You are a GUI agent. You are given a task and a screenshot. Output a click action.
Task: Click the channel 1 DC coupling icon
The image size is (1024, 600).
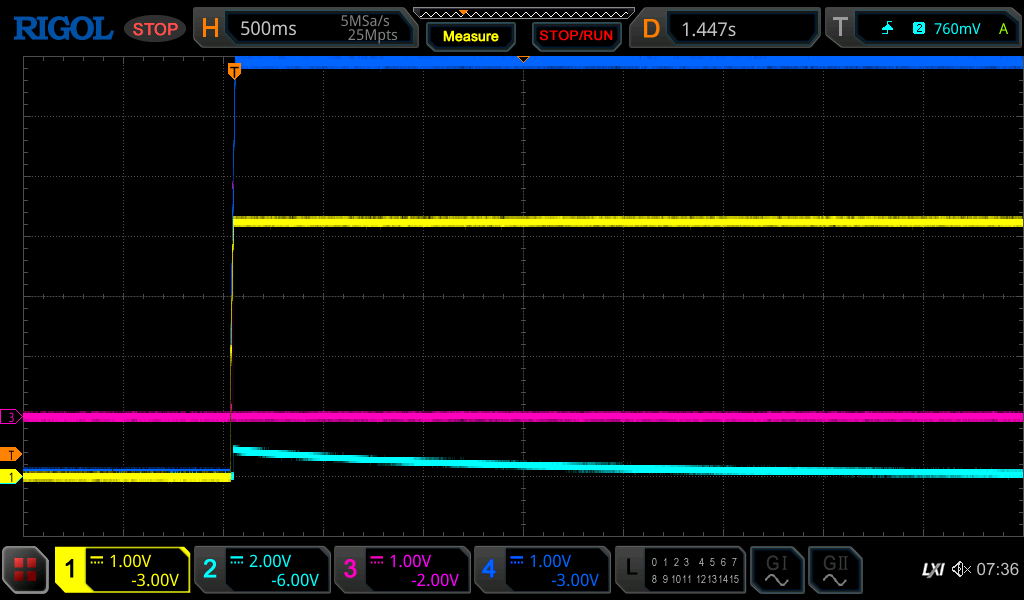pos(97,560)
